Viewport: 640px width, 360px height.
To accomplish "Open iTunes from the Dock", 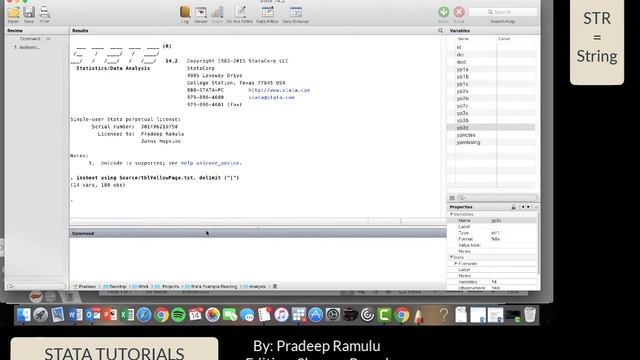I will coord(281,315).
